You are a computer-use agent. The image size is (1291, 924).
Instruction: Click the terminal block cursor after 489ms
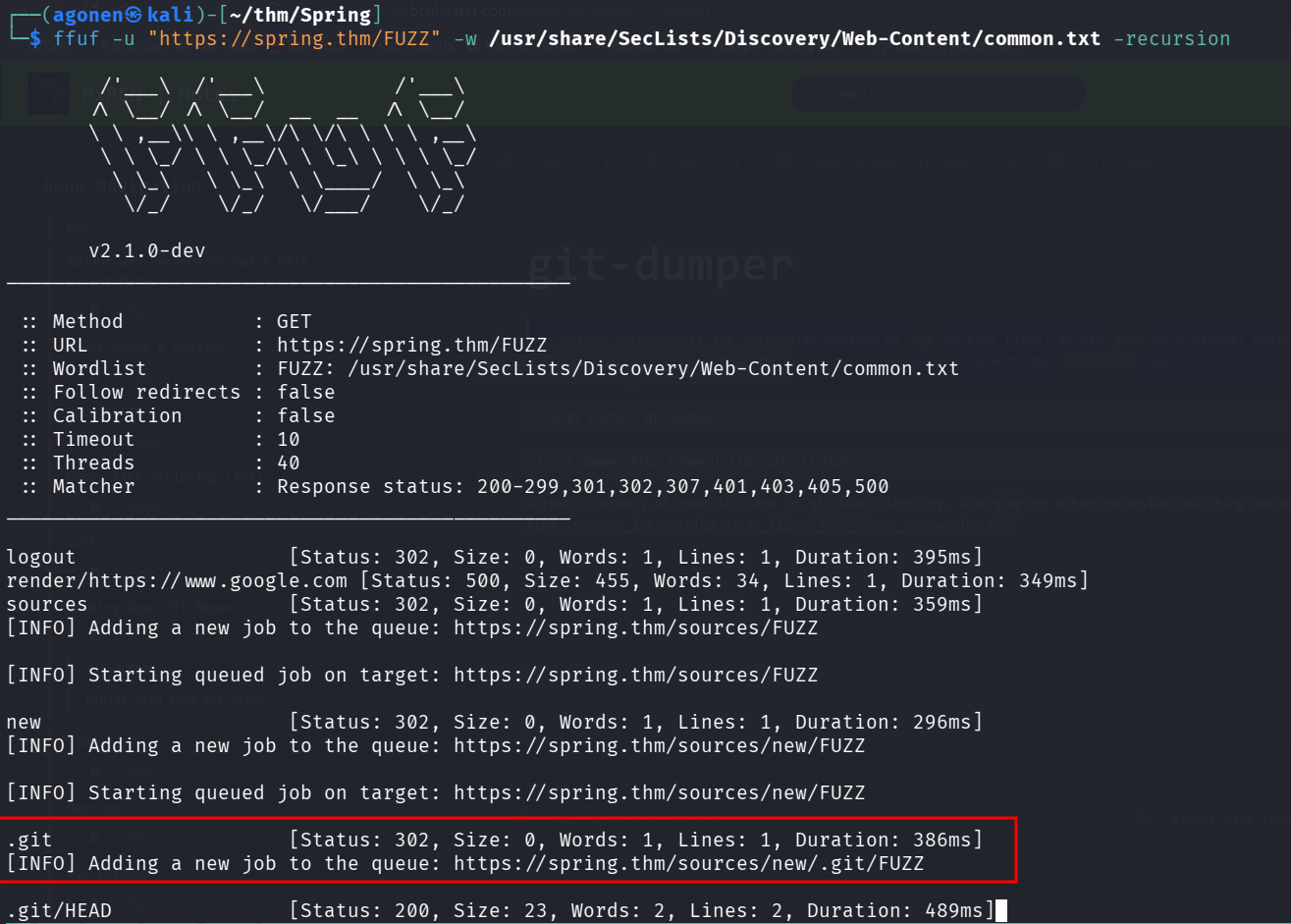[1001, 911]
